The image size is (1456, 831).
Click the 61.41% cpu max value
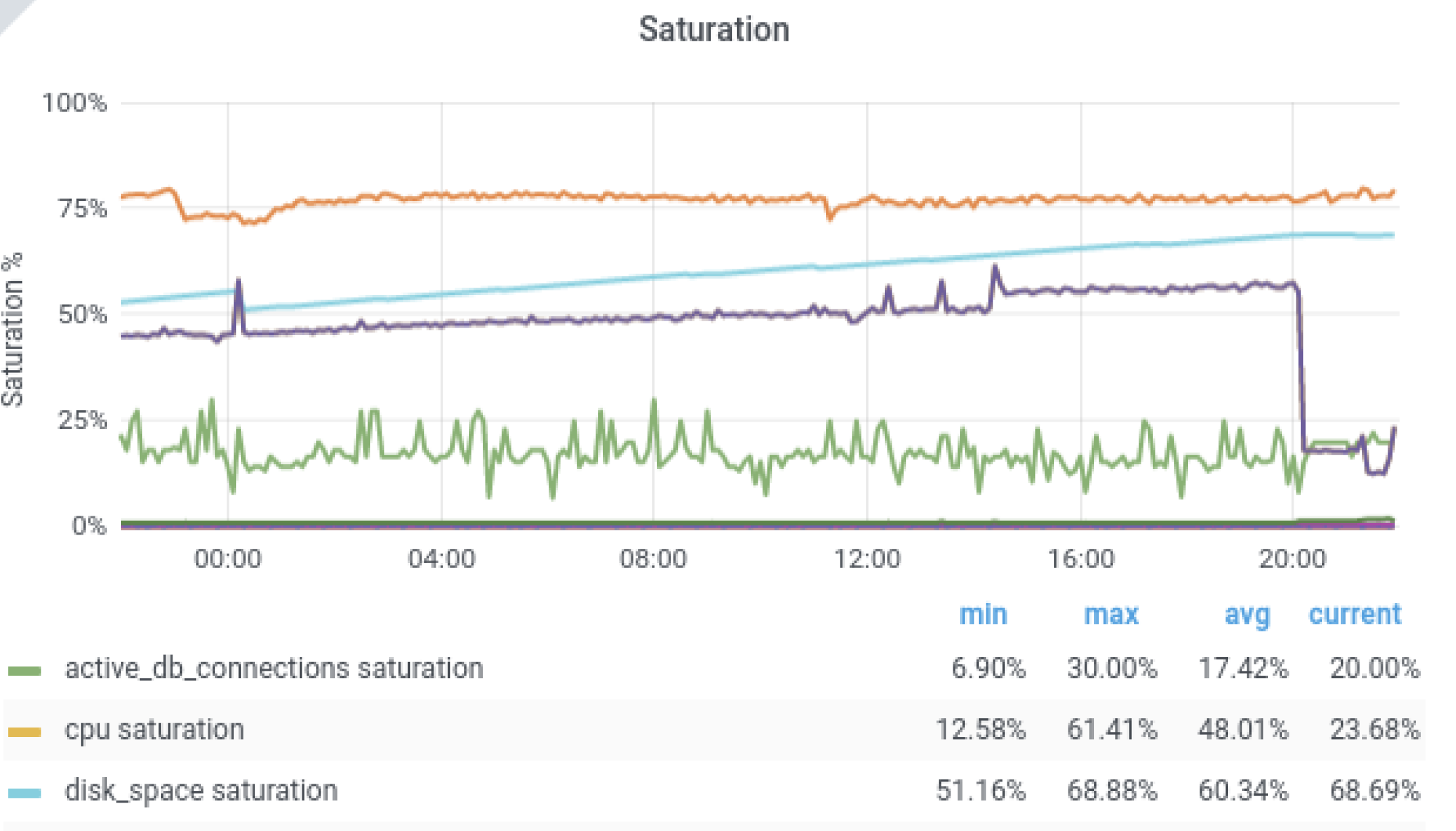pyautogui.click(x=1112, y=729)
